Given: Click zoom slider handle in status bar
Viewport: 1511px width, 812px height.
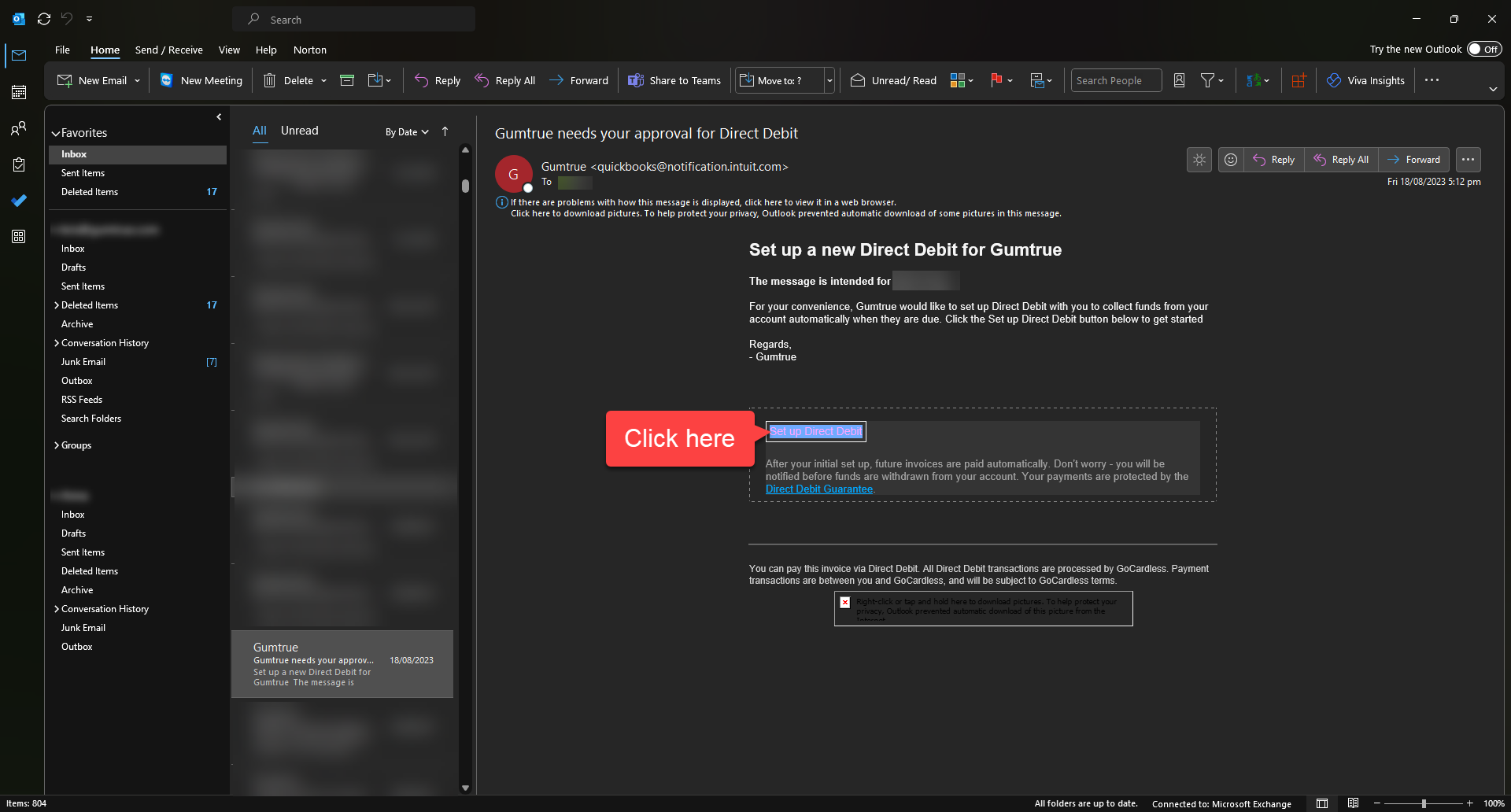Looking at the screenshot, I should [x=1424, y=803].
